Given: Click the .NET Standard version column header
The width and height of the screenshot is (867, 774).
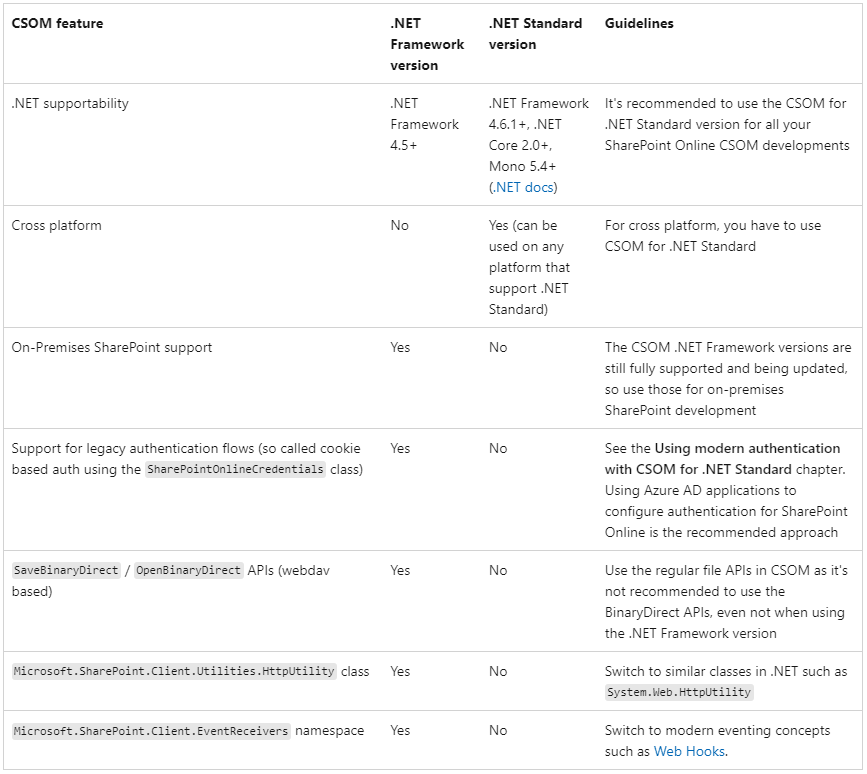Looking at the screenshot, I should tap(535, 34).
